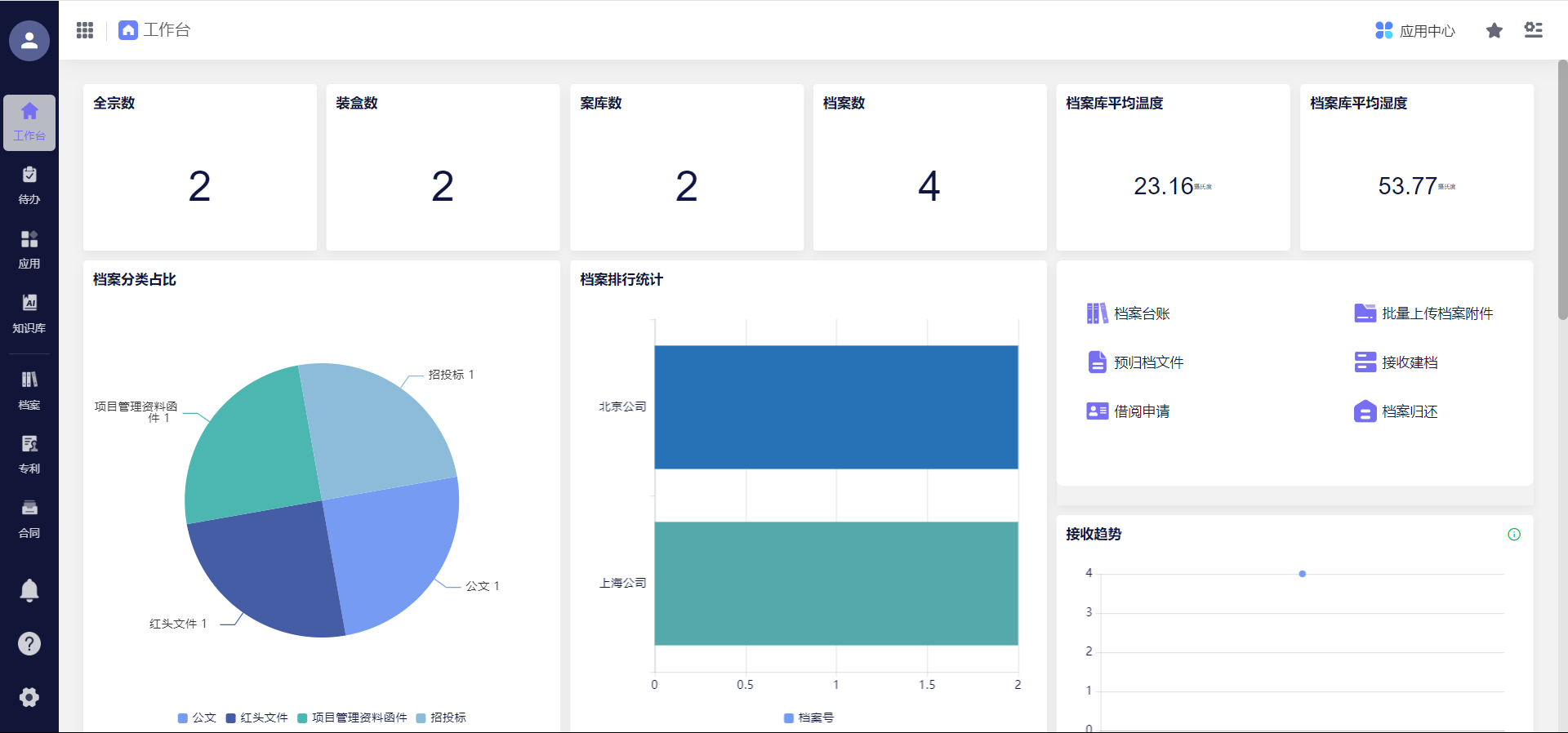The width and height of the screenshot is (1568, 733).
Task: Click the 接收趋势 info icon
Action: point(1513,535)
